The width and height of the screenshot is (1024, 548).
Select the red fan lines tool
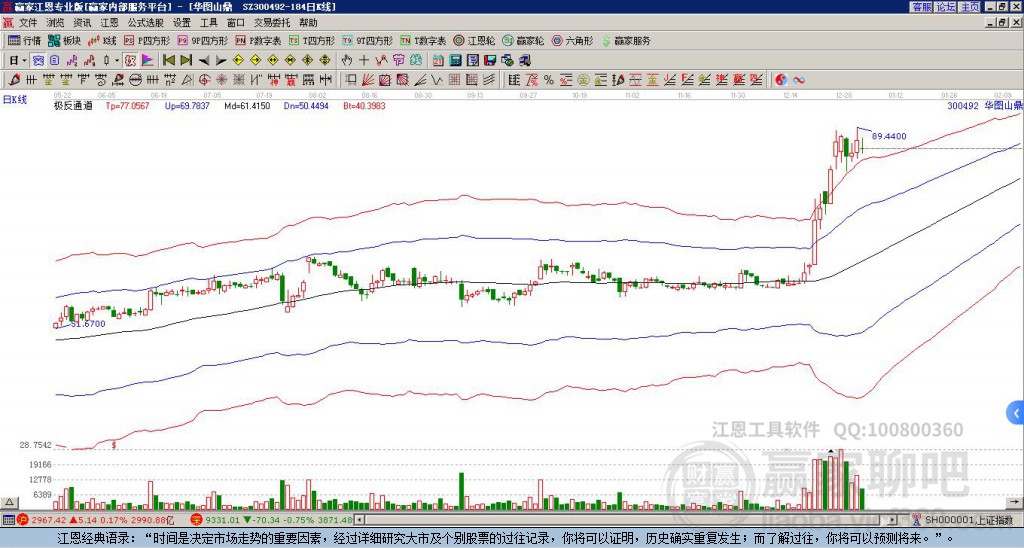point(368,80)
